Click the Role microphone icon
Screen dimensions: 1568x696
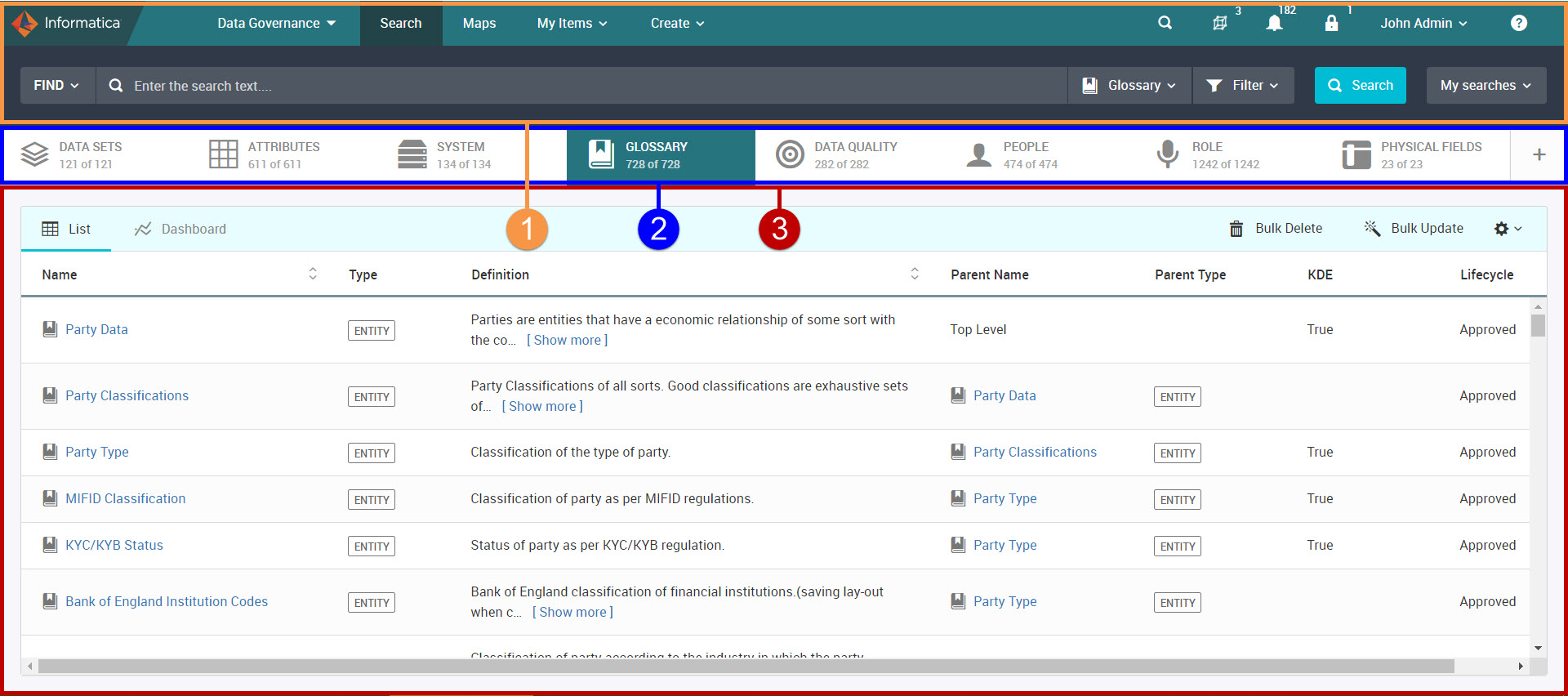[x=1168, y=154]
